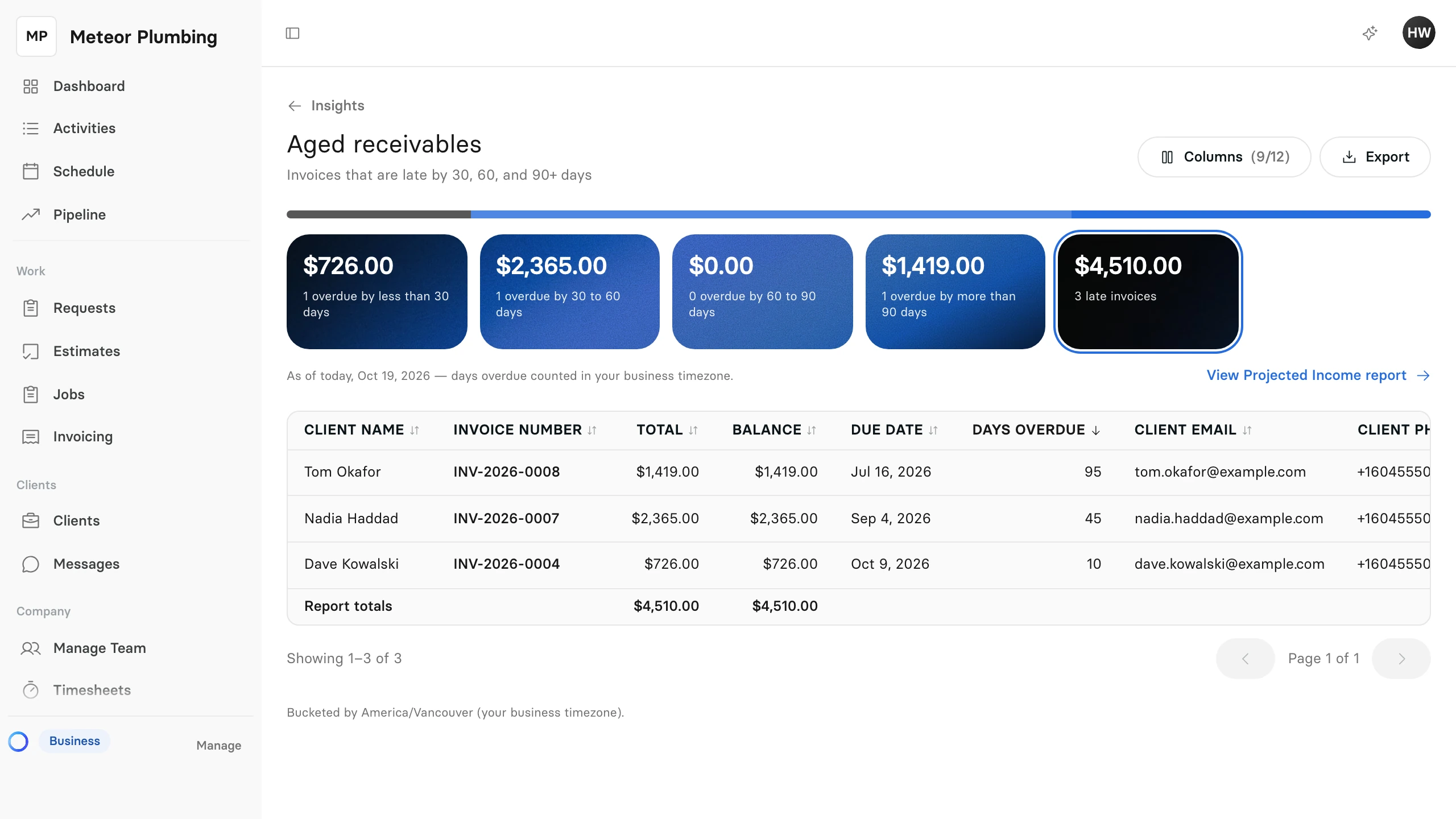1456x819 pixels.
Task: Export the aged receivables report
Action: 1375,157
